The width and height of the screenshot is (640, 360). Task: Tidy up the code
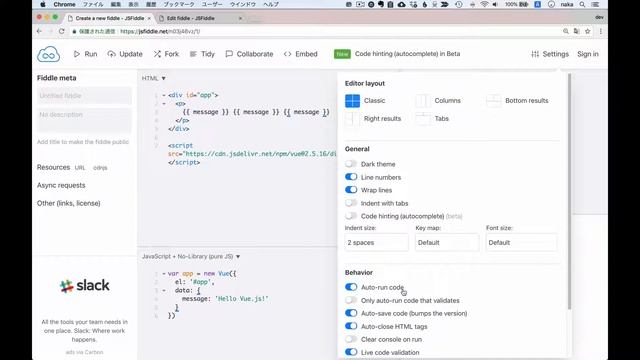click(202, 54)
